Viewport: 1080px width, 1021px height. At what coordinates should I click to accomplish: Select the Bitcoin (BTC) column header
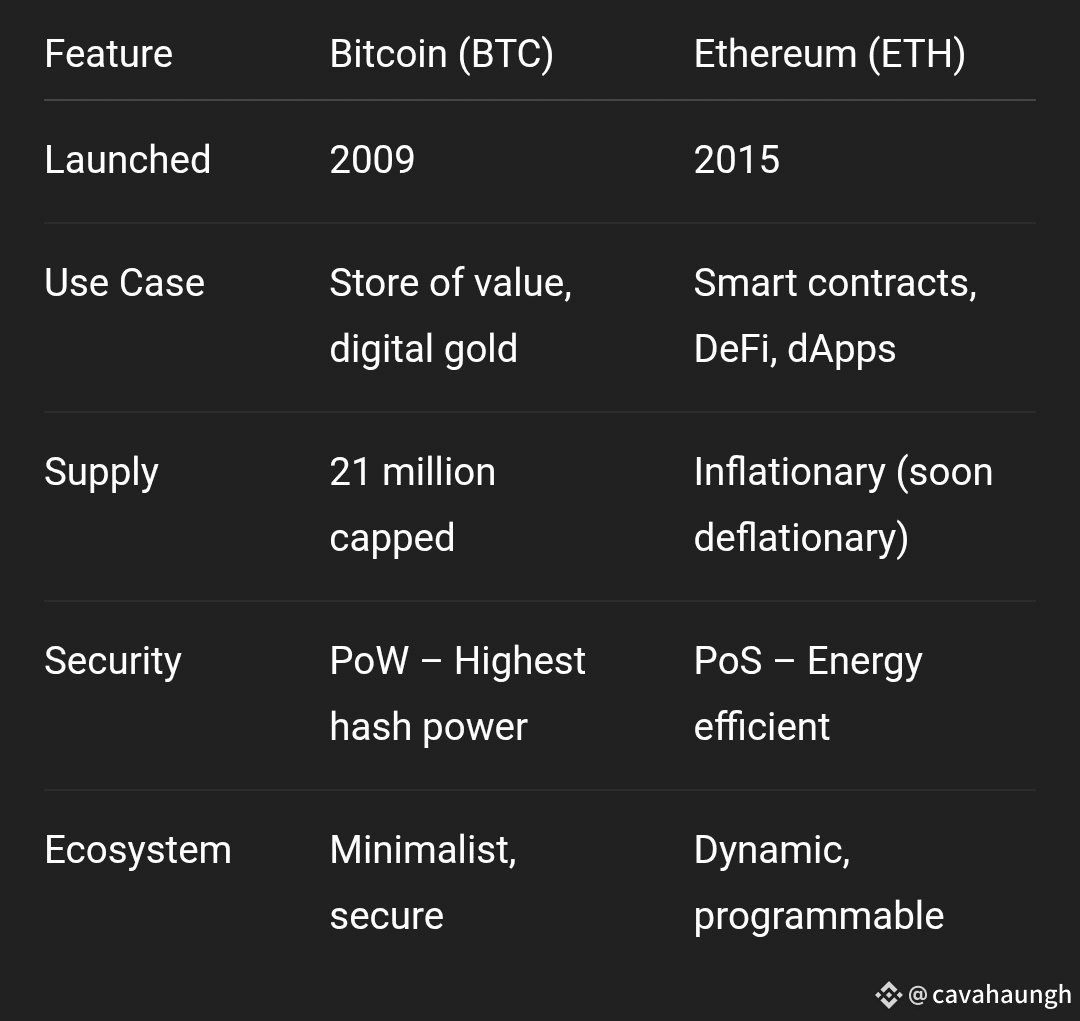click(x=442, y=54)
